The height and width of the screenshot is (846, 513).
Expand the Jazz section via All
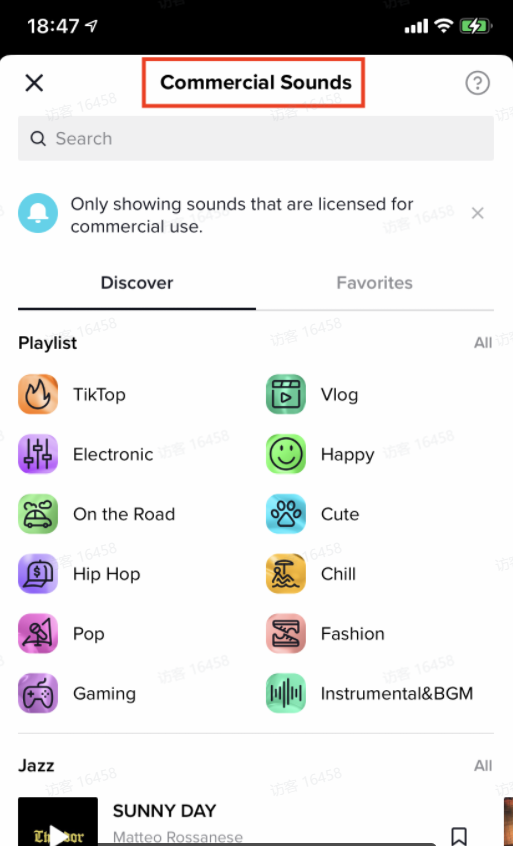[483, 766]
